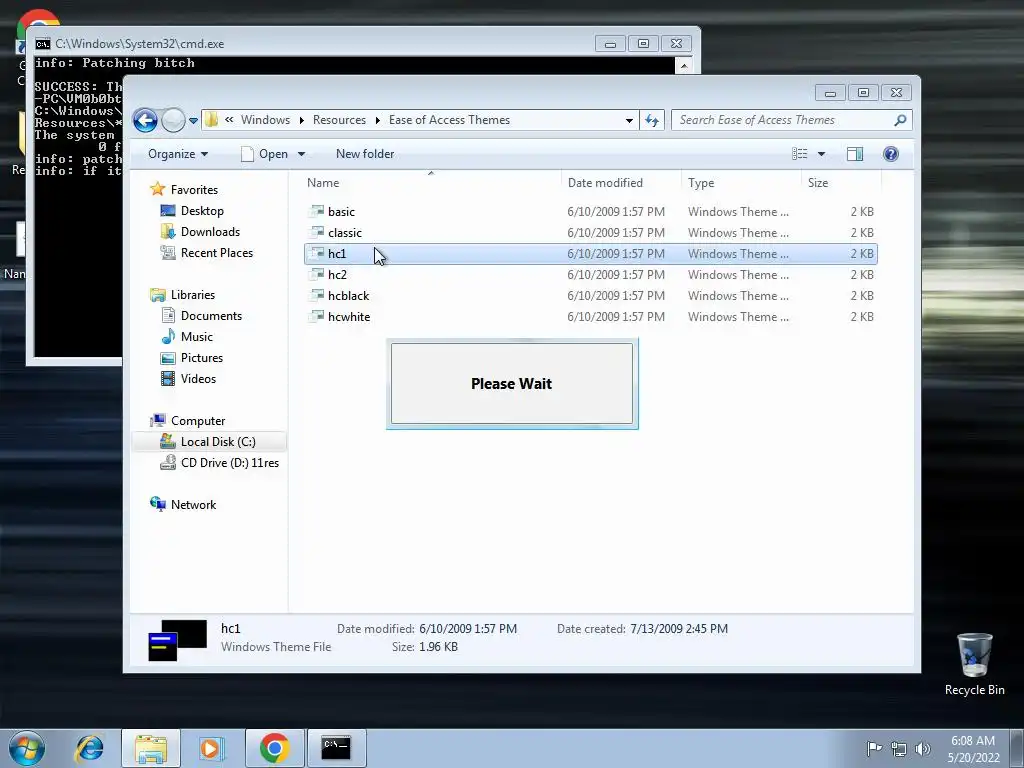Click Libraries in the navigation pane
The image size is (1024, 768).
coord(193,295)
